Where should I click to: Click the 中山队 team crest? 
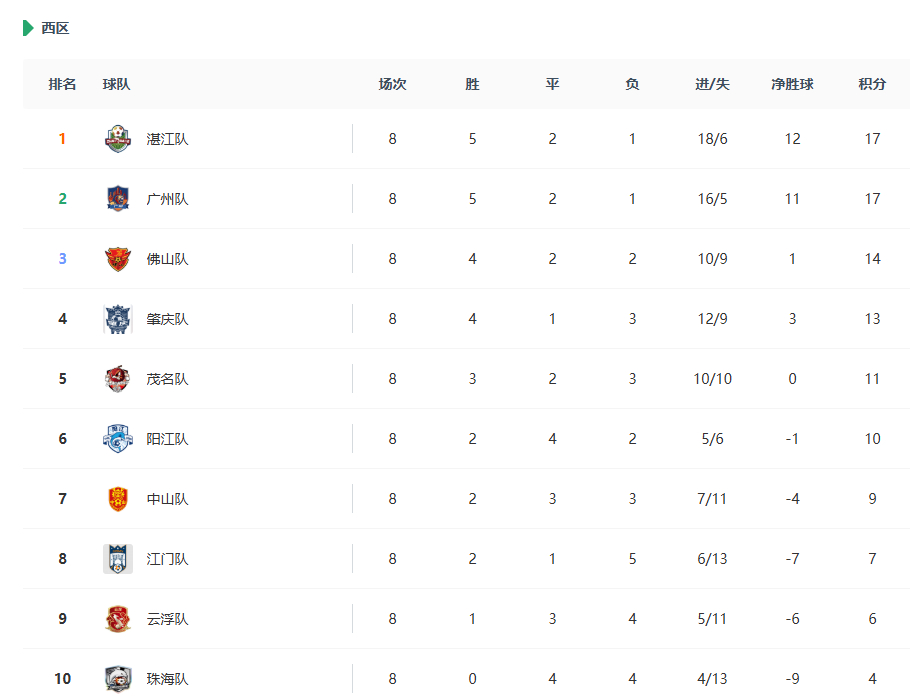[x=118, y=499]
